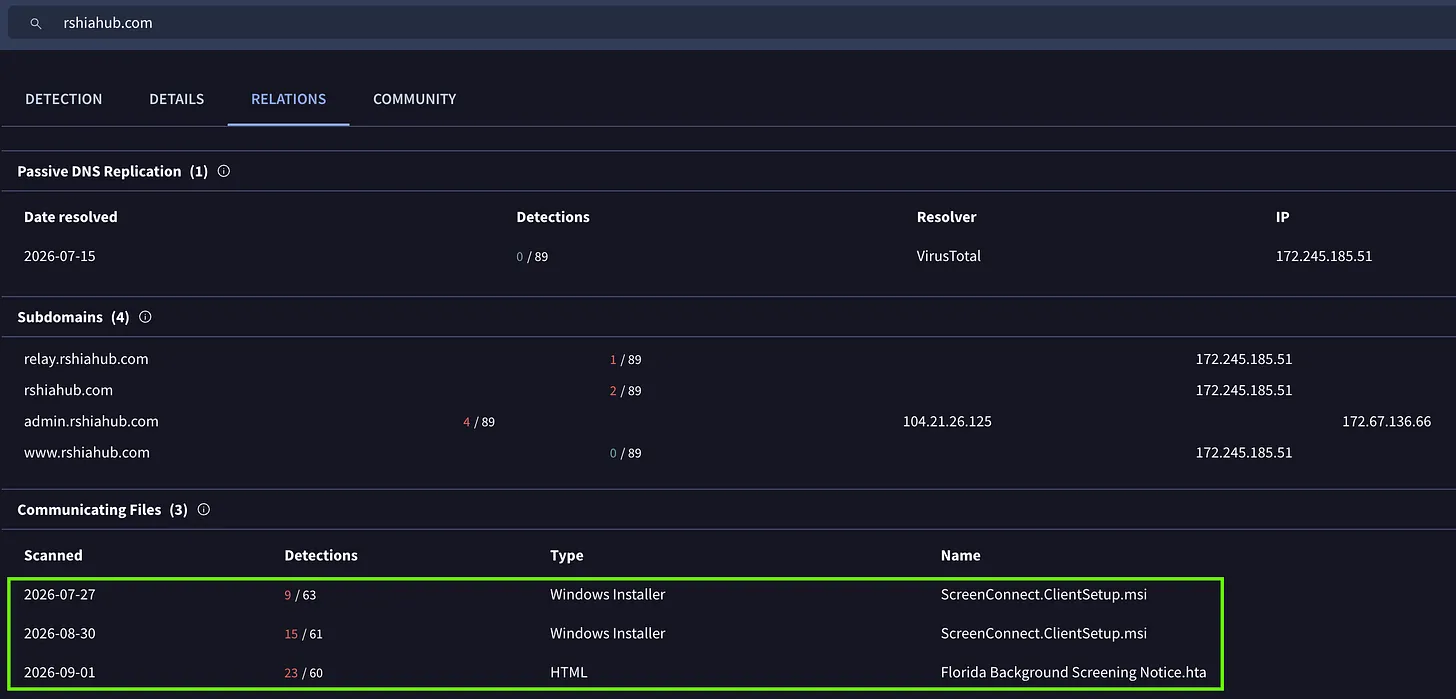Click passive DNS IP 172.245.185.51
This screenshot has width=1456, height=699.
click(1324, 256)
